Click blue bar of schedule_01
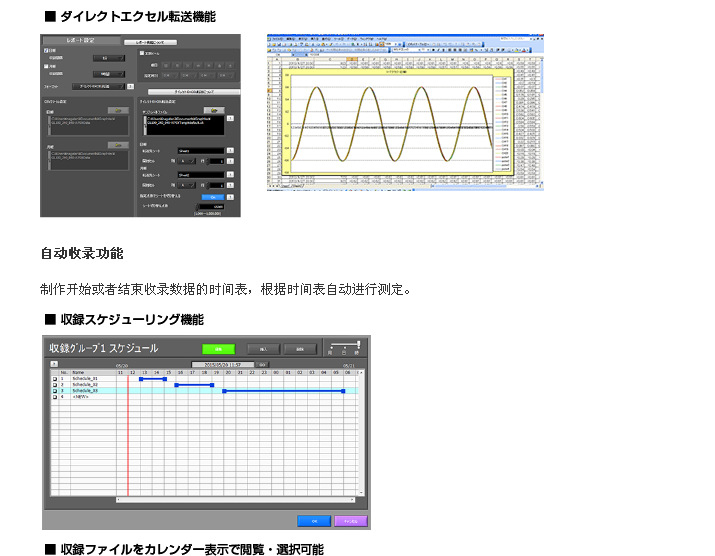This screenshot has height=556, width=715. coord(153,379)
